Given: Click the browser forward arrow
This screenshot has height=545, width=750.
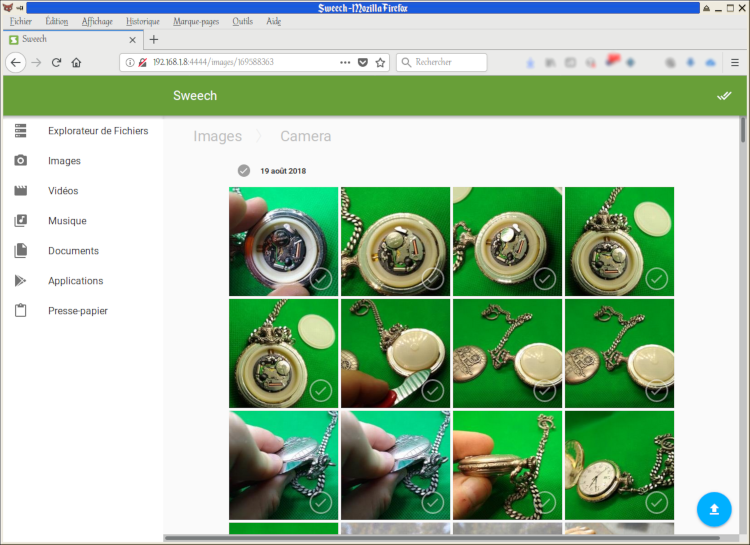Looking at the screenshot, I should coord(36,62).
